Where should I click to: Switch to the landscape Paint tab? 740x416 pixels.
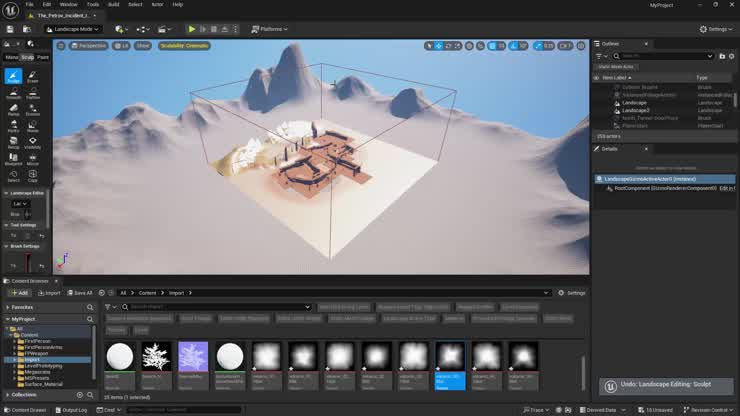(x=42, y=57)
